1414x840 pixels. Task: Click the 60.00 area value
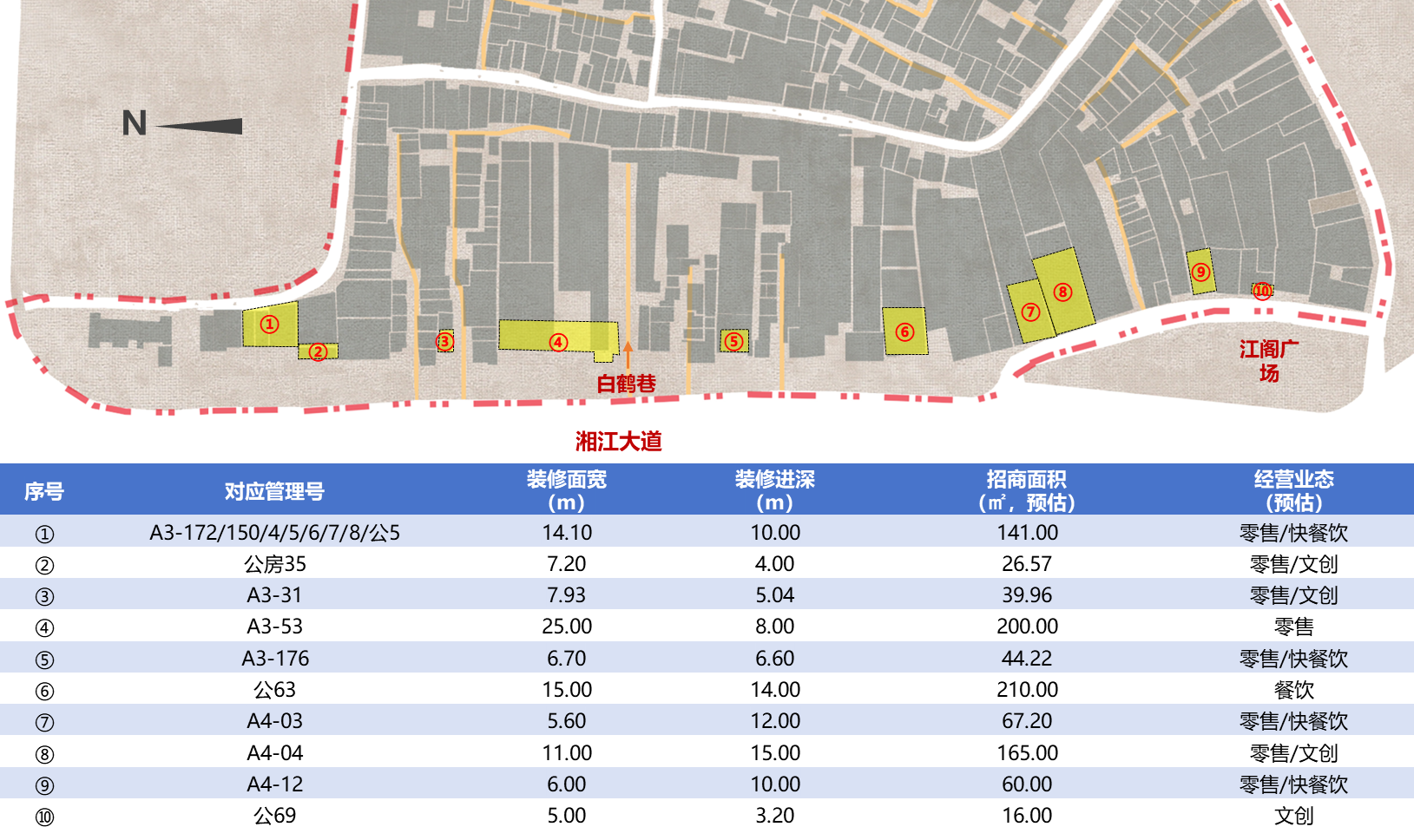coord(1027,784)
